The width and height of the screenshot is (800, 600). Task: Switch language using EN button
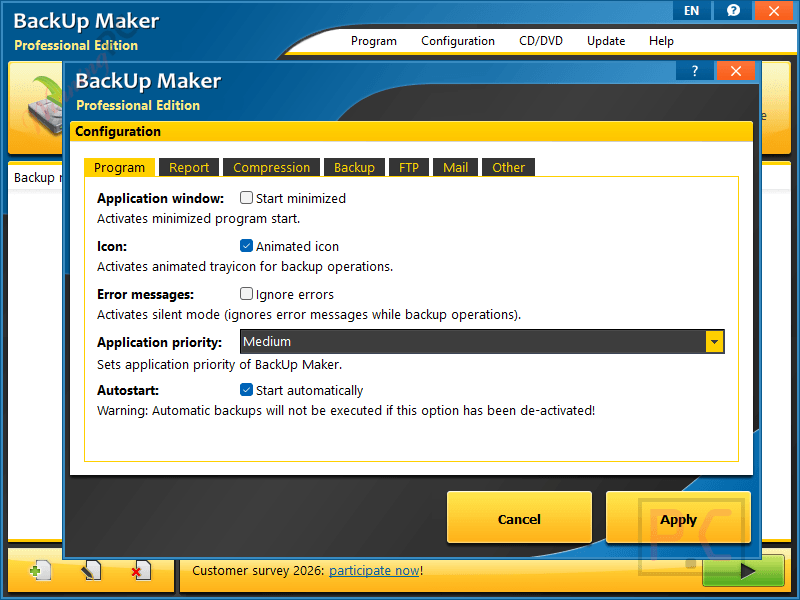pos(691,10)
